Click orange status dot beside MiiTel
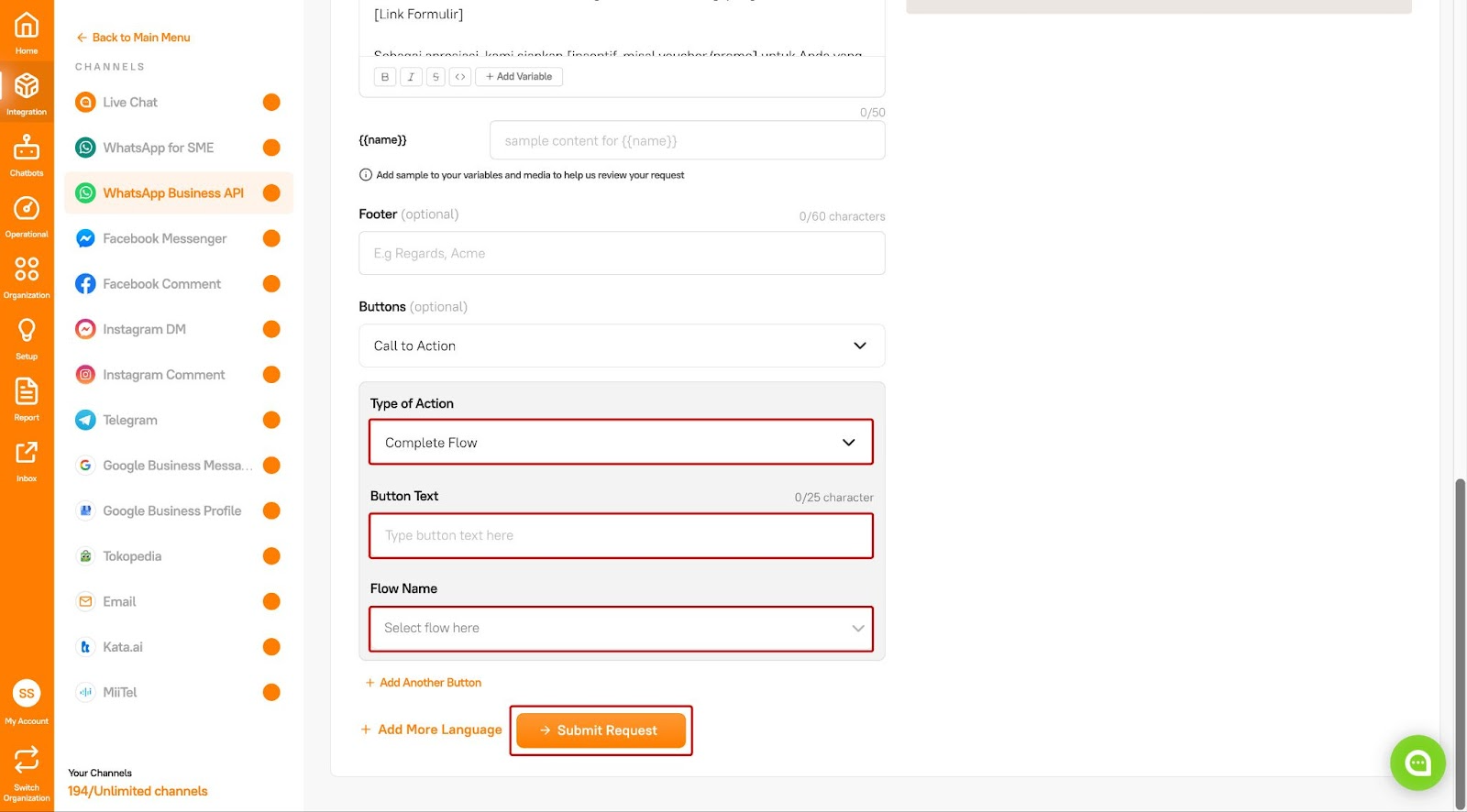This screenshot has height=812, width=1467. pyautogui.click(x=271, y=692)
